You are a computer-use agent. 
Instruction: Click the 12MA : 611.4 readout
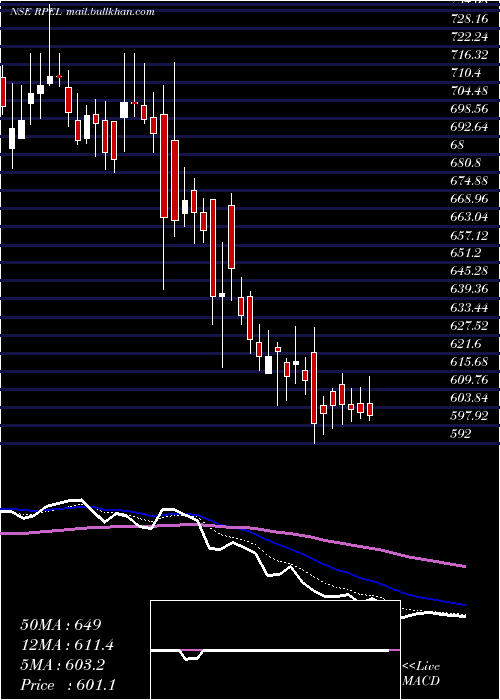click(x=67, y=645)
